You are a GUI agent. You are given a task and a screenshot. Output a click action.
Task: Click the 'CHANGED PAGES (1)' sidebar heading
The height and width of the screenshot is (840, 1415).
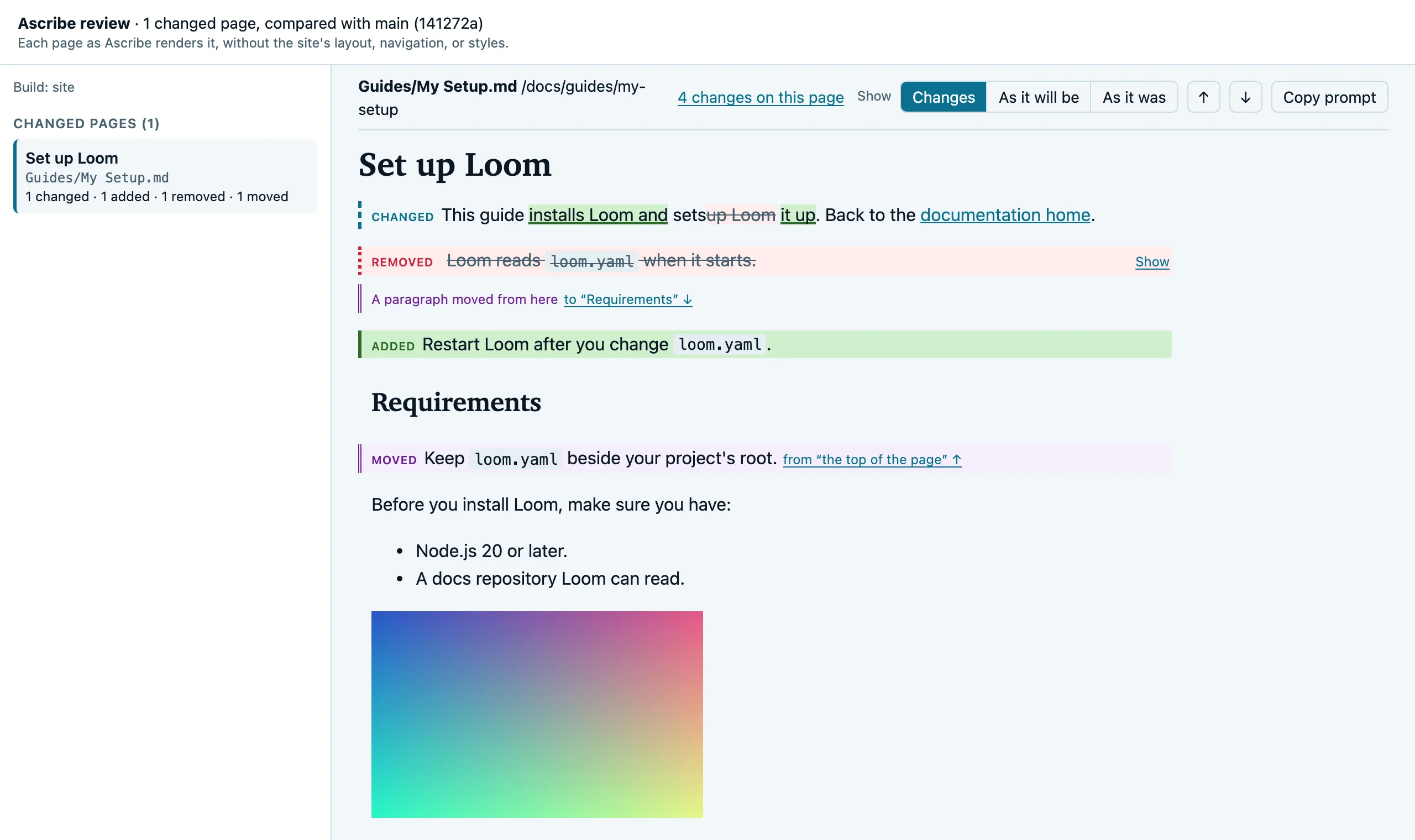[86, 123]
